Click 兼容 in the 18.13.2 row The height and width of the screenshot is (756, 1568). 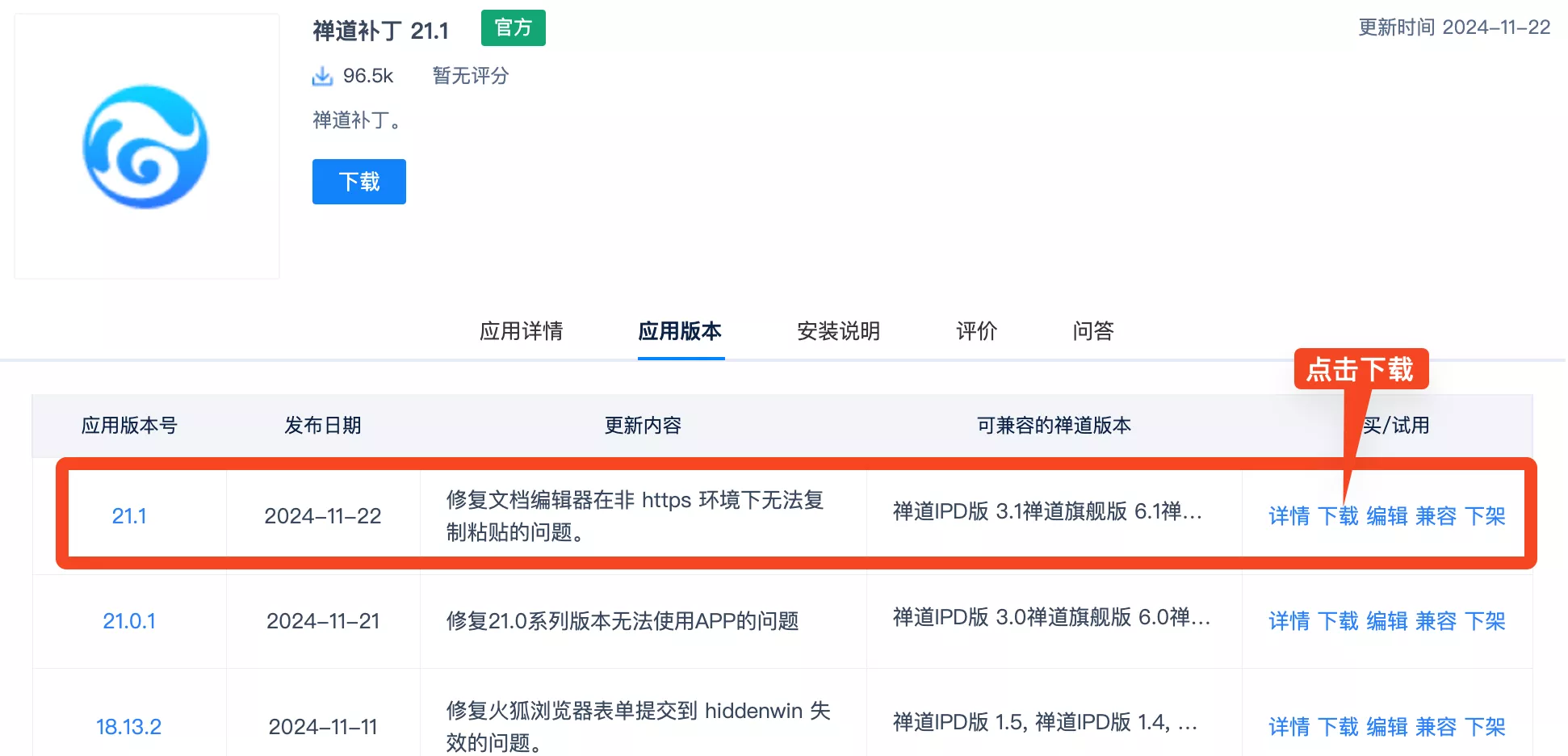coord(1436,727)
